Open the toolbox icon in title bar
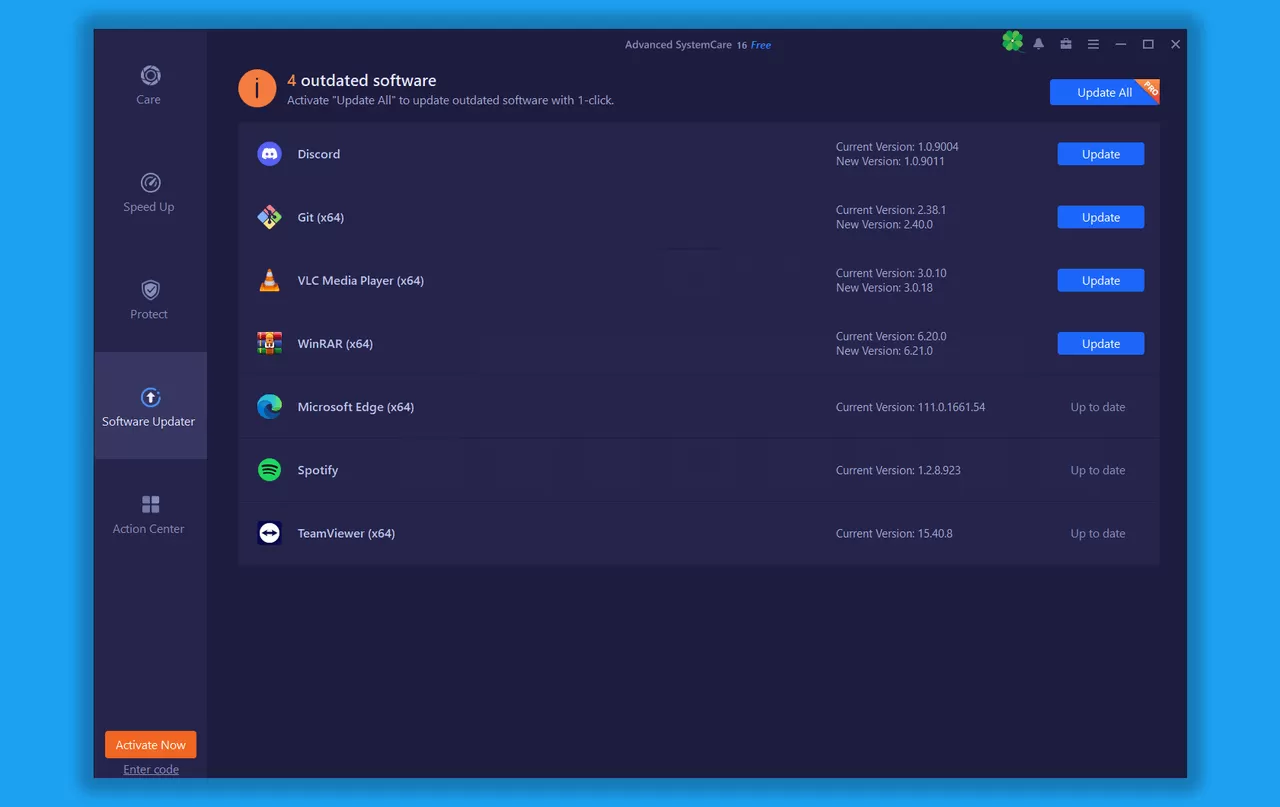Viewport: 1280px width, 807px height. (1065, 44)
